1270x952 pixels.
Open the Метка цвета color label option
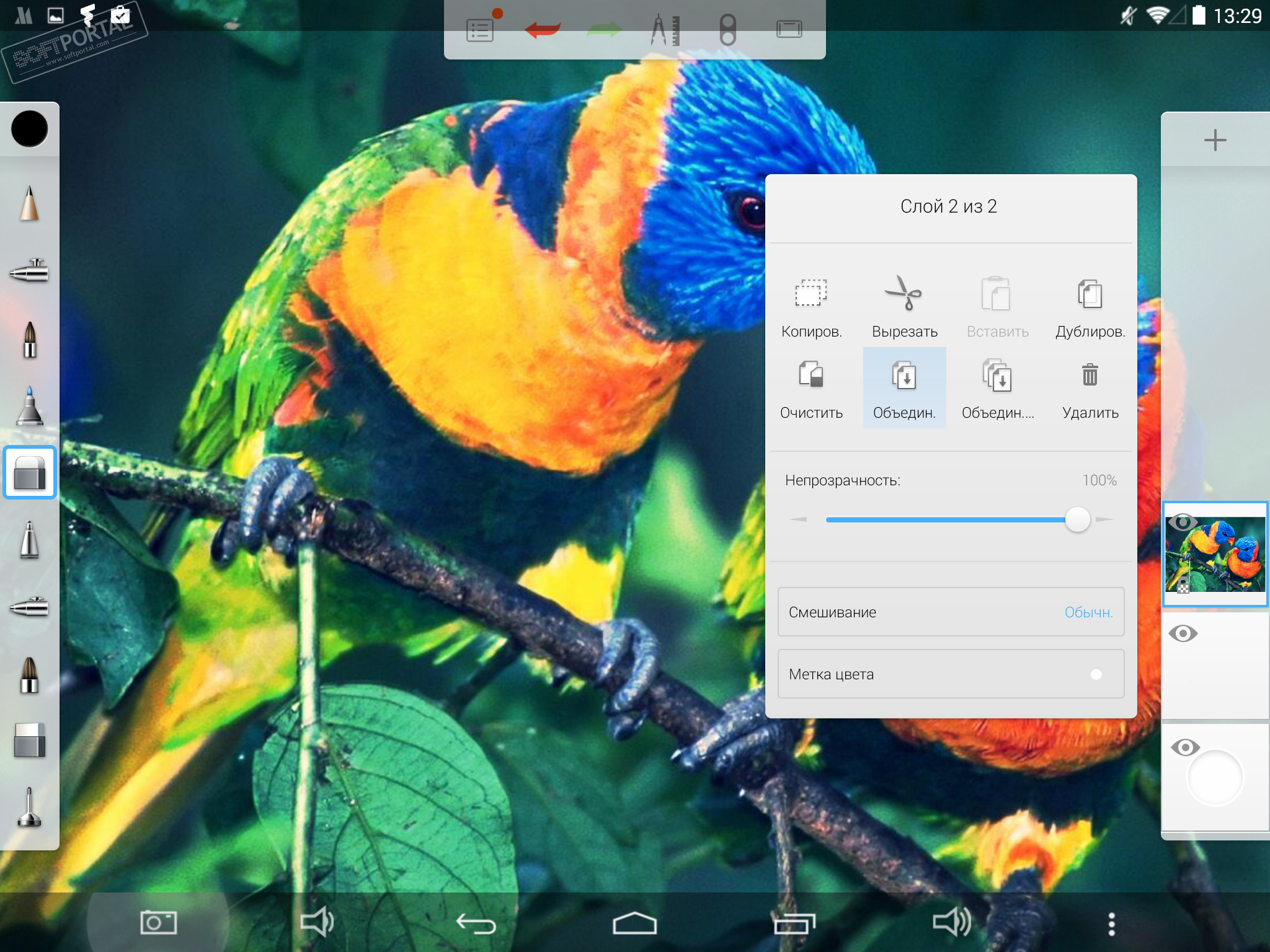tap(951, 674)
